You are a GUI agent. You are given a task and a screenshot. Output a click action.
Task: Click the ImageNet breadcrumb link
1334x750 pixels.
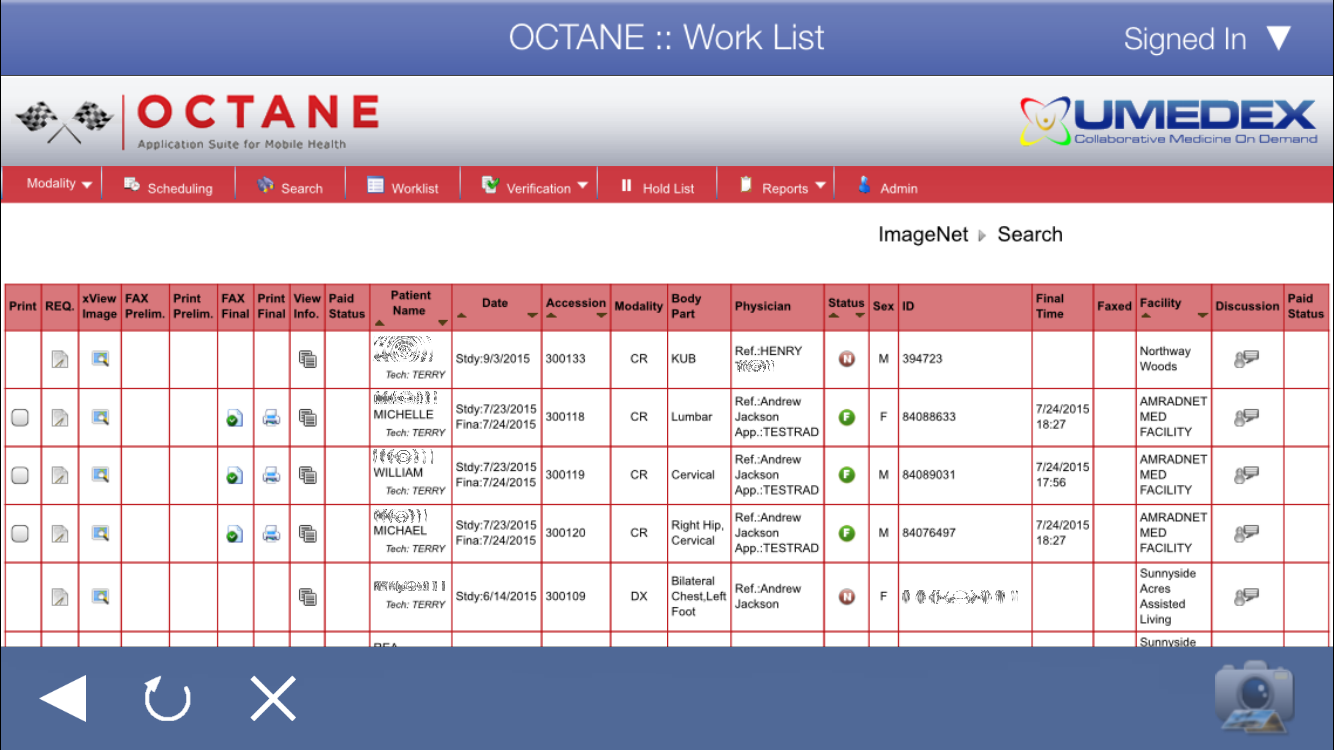click(x=922, y=235)
